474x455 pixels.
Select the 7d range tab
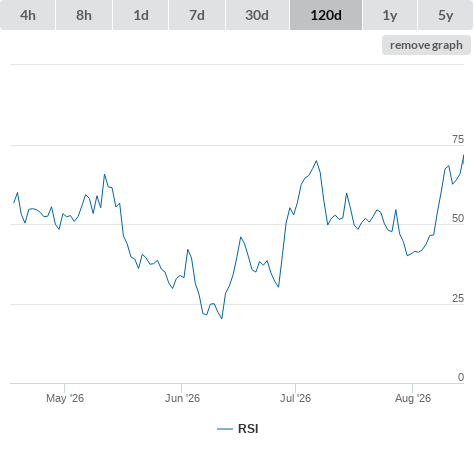tap(197, 15)
